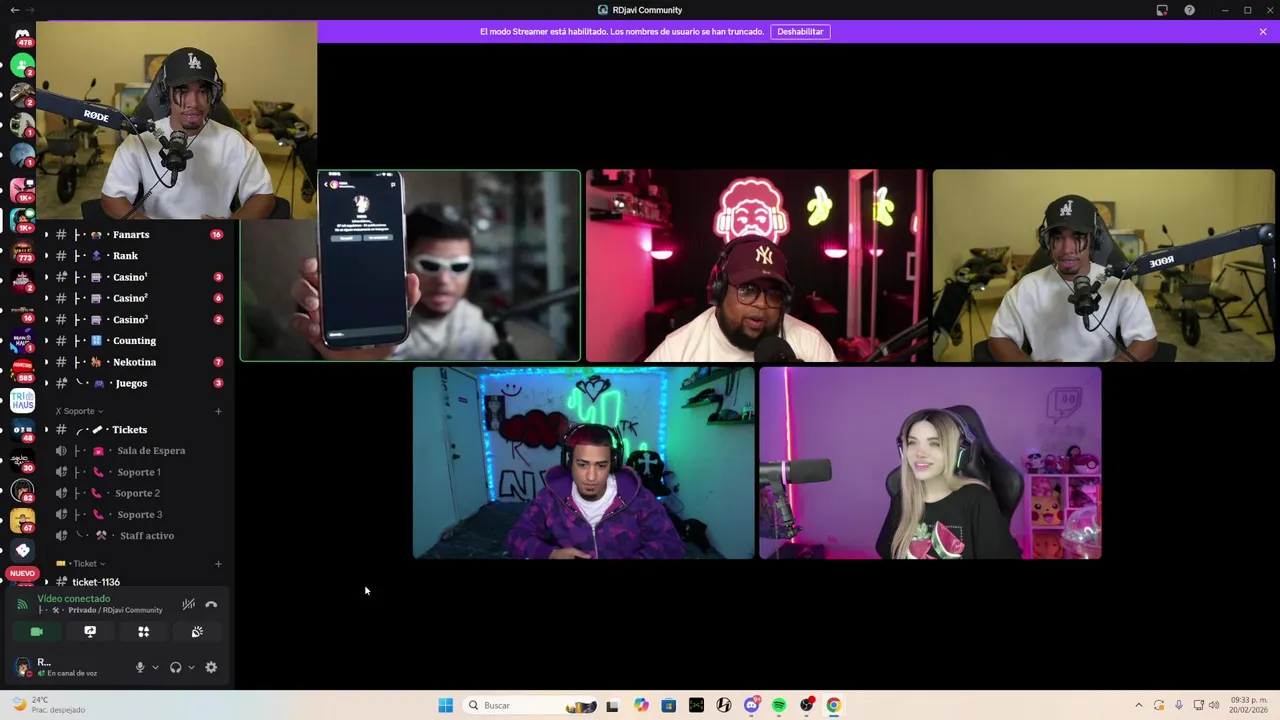
Task: Toggle the camera in the voice panel
Action: (x=37, y=632)
